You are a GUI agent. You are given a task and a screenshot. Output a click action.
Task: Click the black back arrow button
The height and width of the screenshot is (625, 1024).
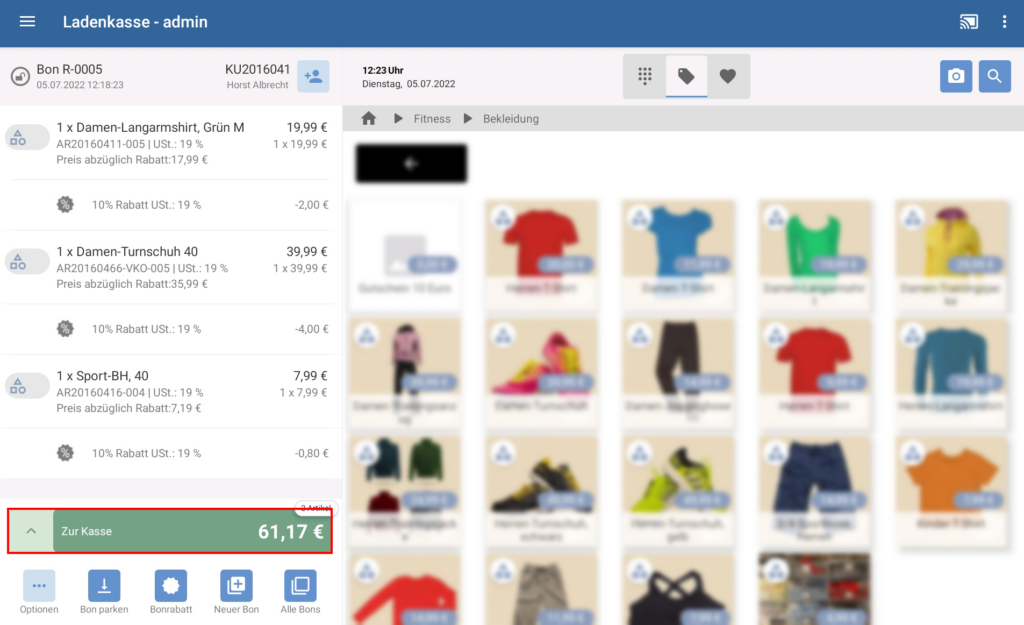pyautogui.click(x=411, y=164)
